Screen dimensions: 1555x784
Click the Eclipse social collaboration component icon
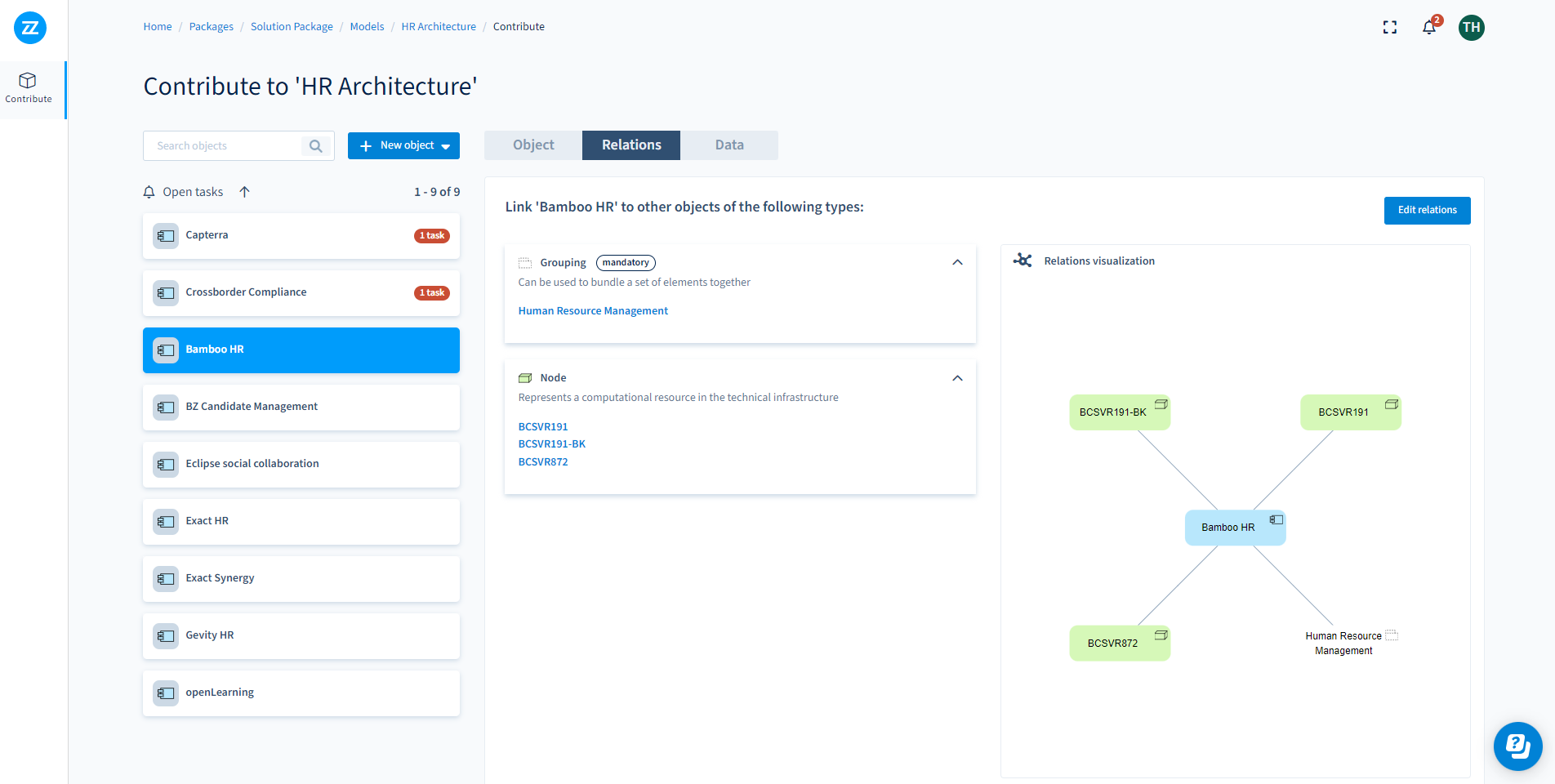tap(166, 465)
